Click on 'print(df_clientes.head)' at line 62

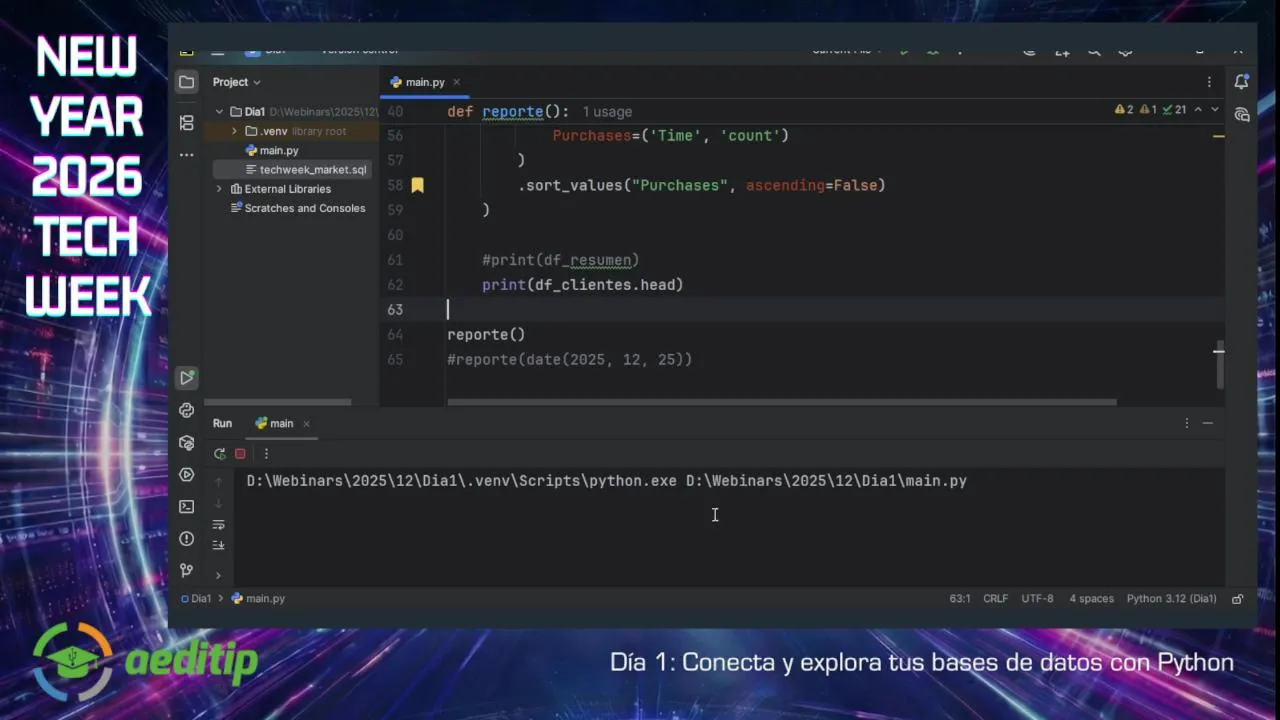[582, 285]
